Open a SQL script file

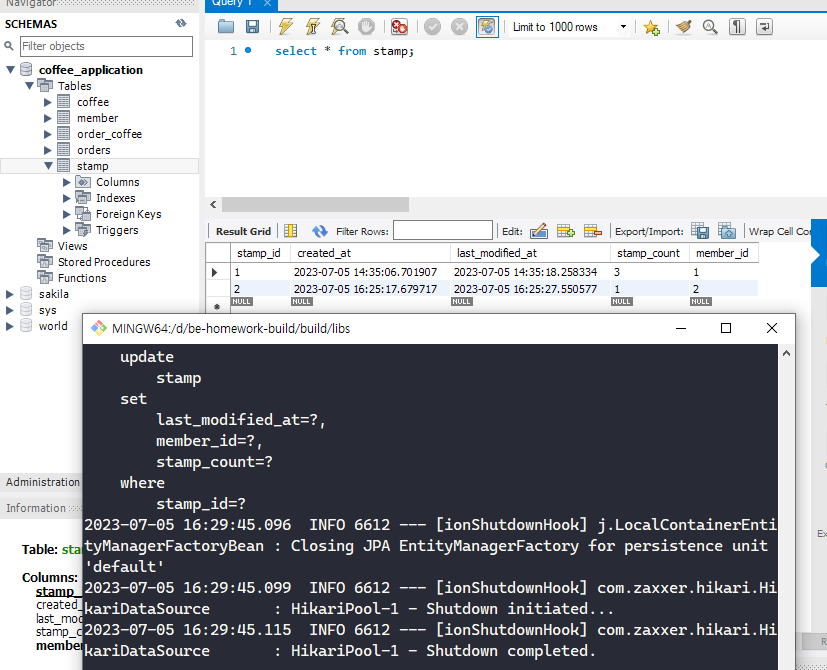(x=226, y=26)
